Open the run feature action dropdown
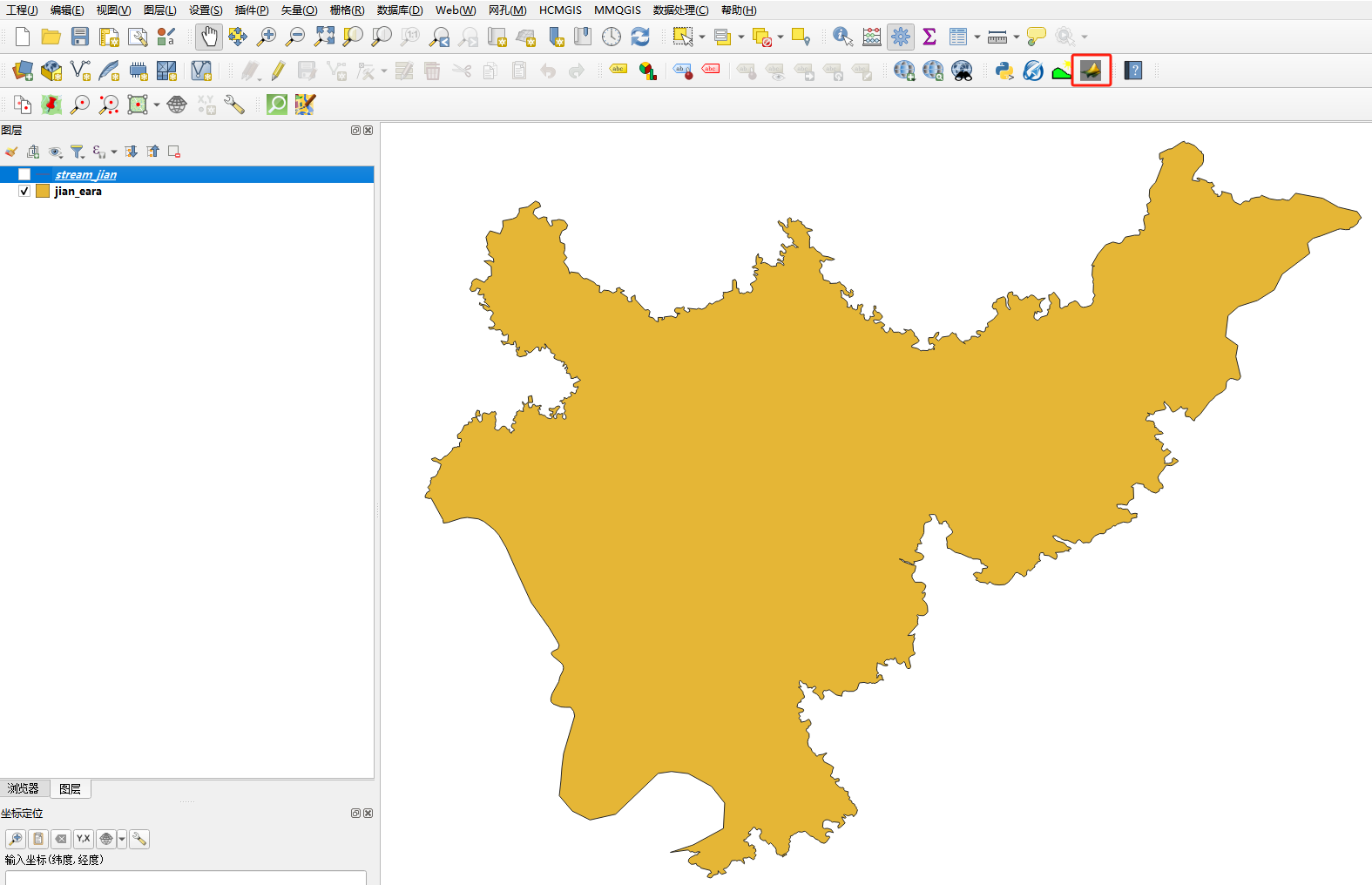The height and width of the screenshot is (885, 1372). [x=1085, y=37]
